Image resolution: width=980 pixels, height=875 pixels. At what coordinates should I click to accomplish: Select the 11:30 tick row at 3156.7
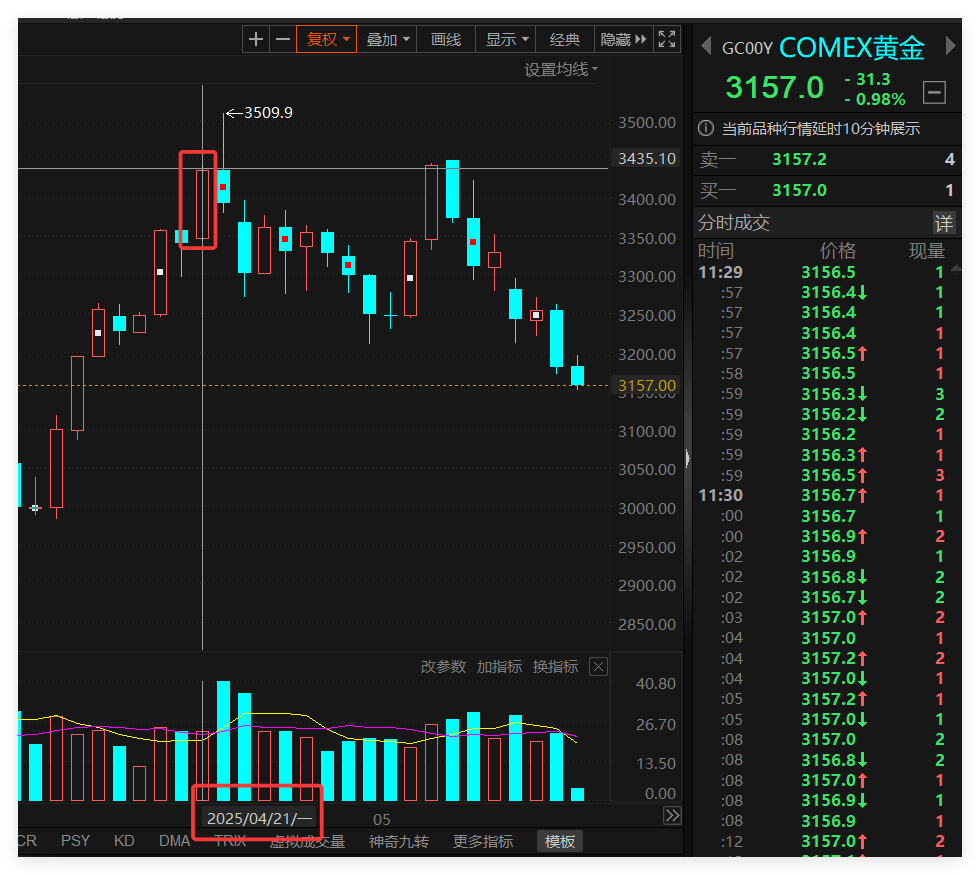tap(822, 496)
